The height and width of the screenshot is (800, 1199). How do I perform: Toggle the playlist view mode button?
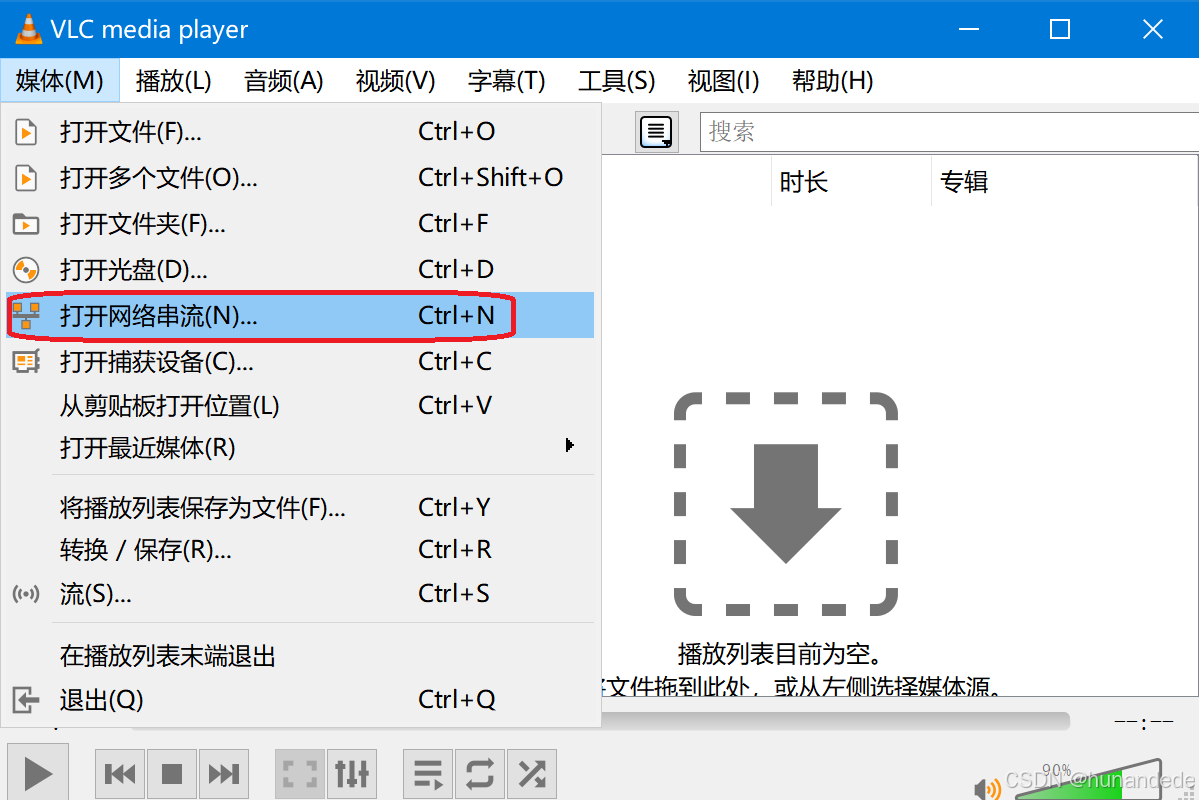click(x=656, y=132)
